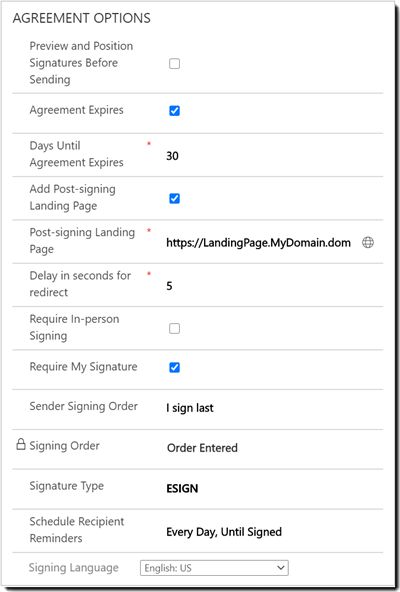
Task: Edit the redirect delay seconds value 5
Action: coord(169,286)
